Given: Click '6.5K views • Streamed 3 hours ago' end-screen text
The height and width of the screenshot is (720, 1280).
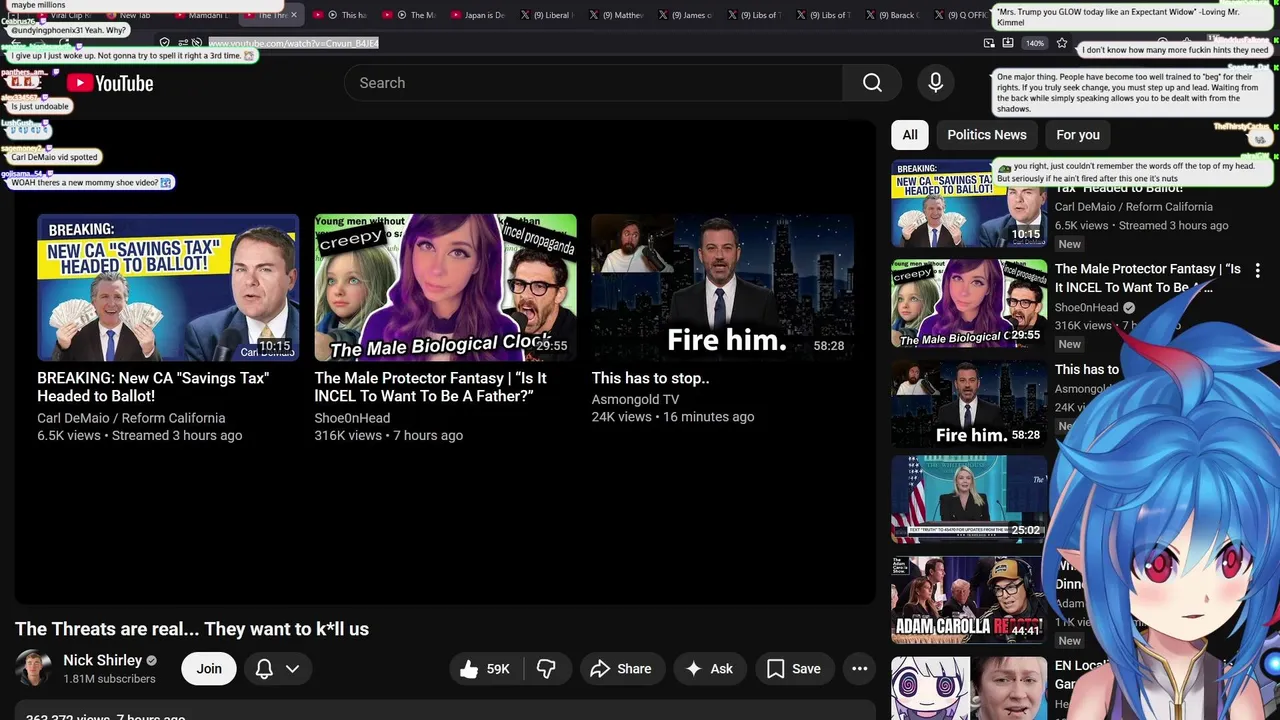Looking at the screenshot, I should click(140, 436).
